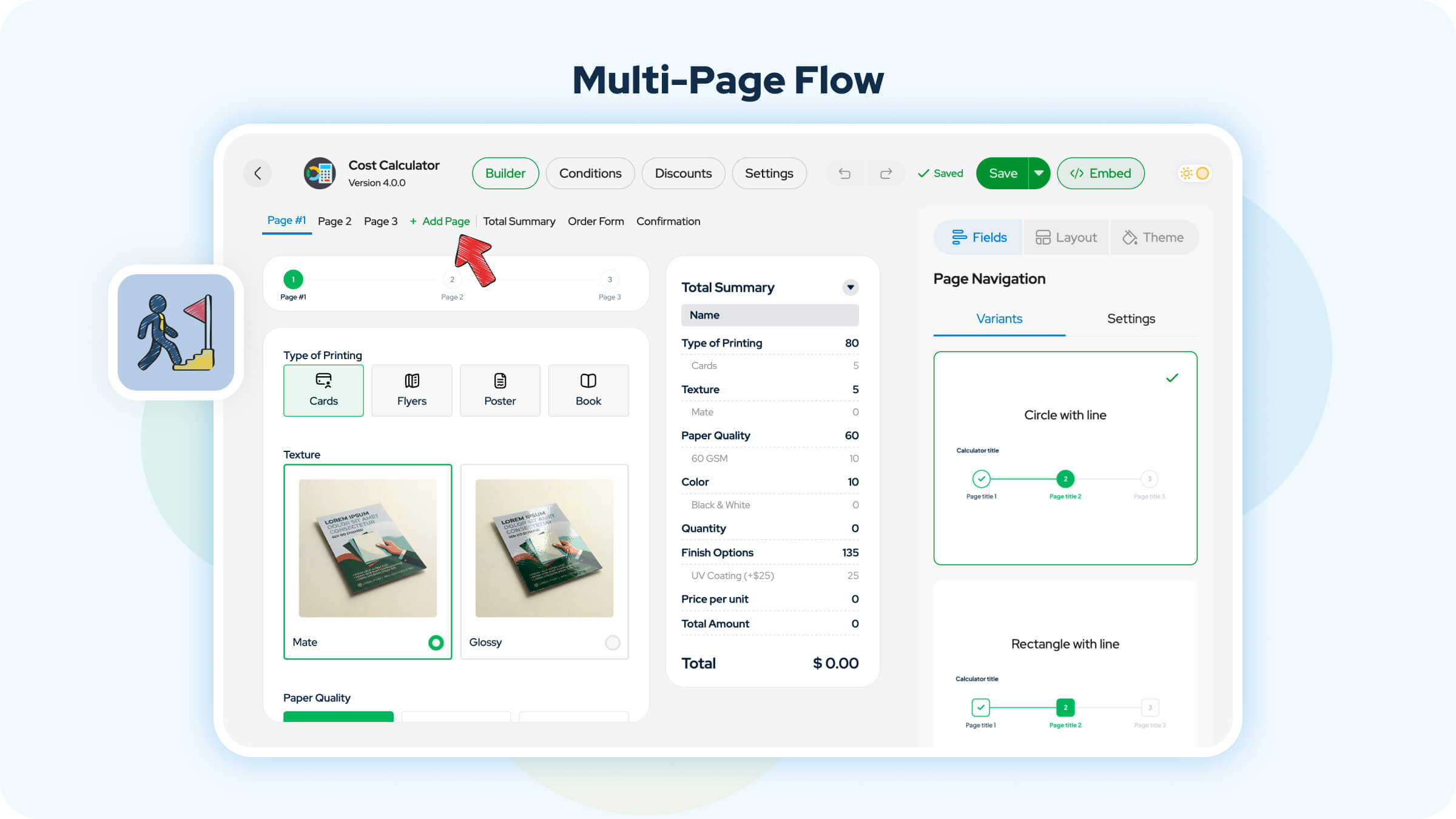Viewport: 1456px width, 819px height.
Task: Open the Fields panel tab
Action: click(x=979, y=237)
